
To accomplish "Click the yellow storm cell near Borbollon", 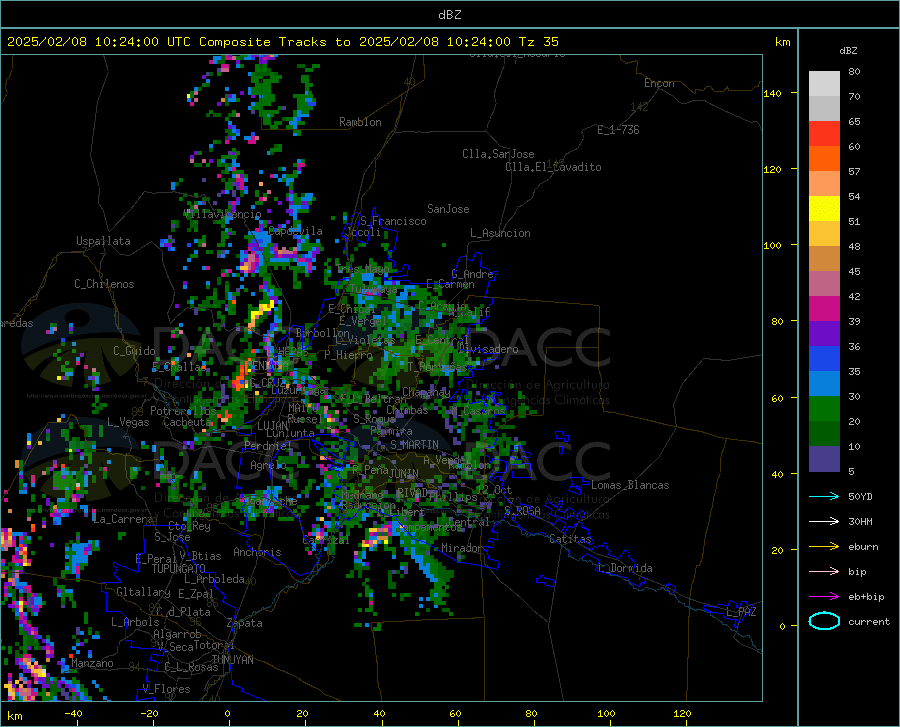I will (x=262, y=312).
